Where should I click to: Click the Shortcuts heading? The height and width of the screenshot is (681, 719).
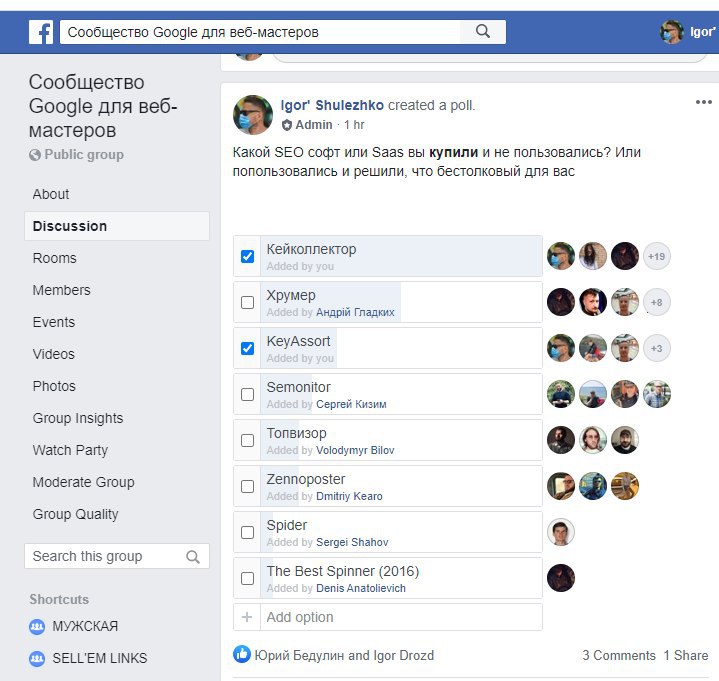59,599
